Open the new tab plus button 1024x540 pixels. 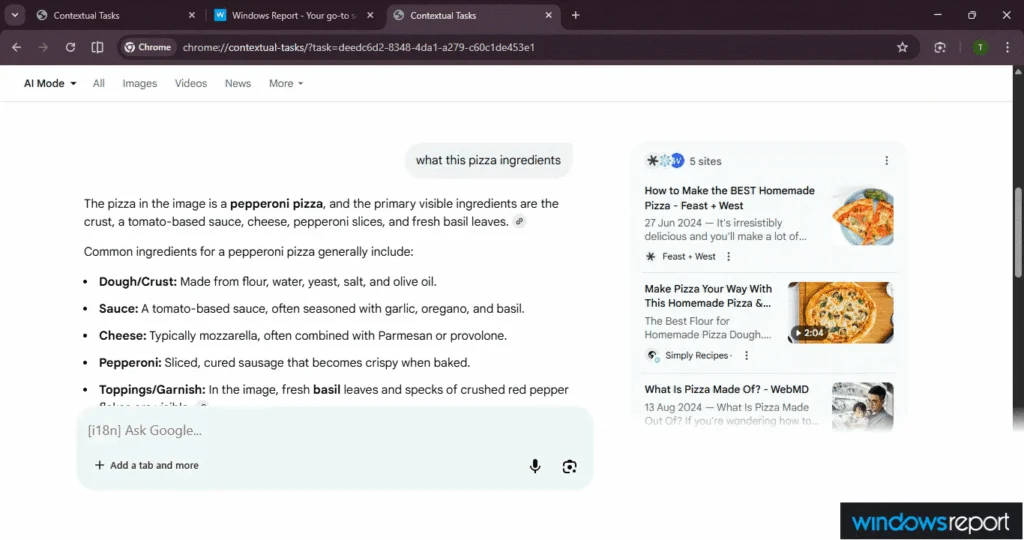click(575, 15)
